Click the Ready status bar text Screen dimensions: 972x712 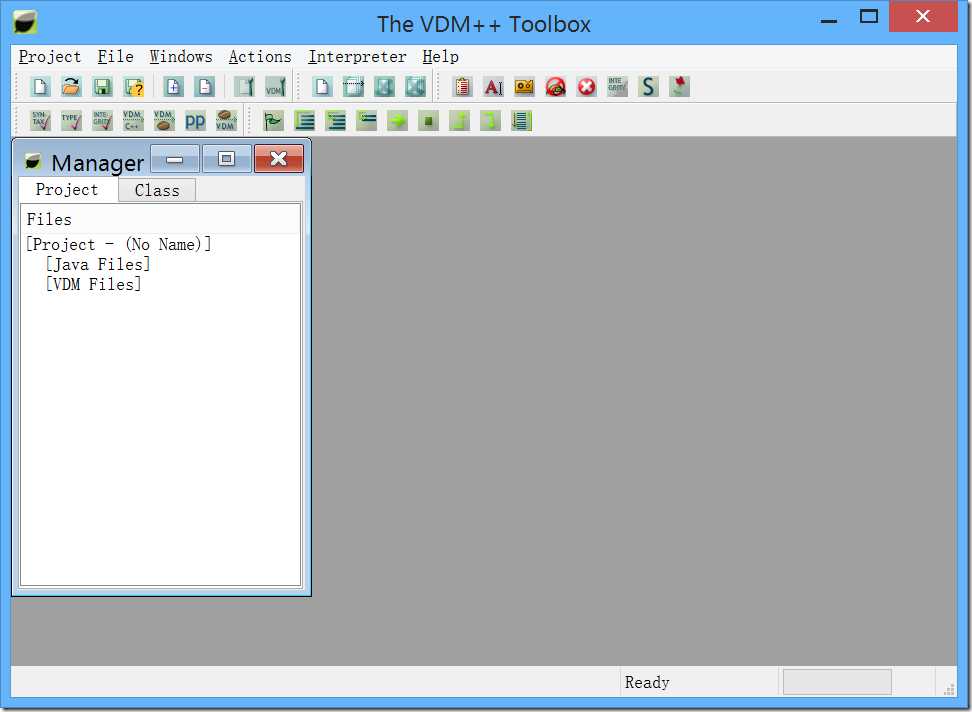pos(647,682)
